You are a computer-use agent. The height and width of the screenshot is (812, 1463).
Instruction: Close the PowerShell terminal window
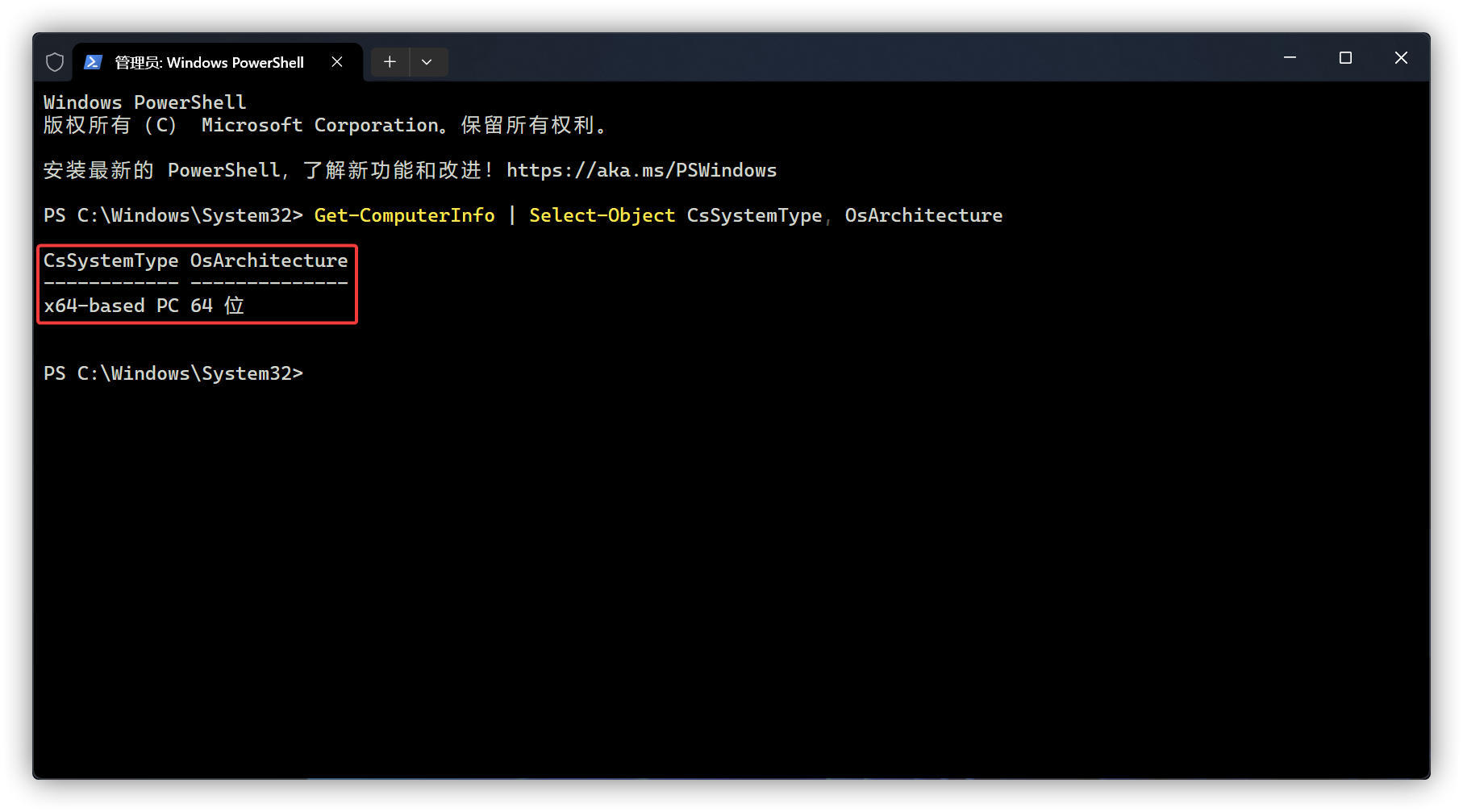(x=1401, y=57)
